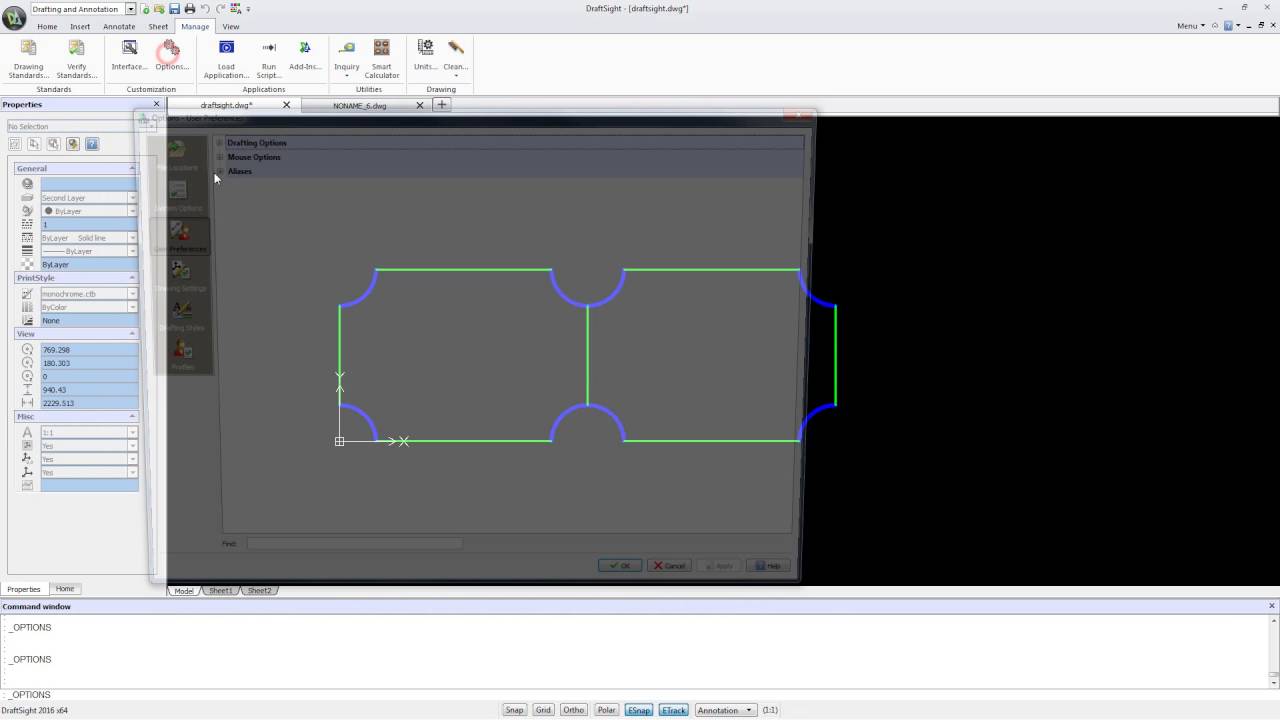Viewport: 1280px width, 720px height.
Task: Open the DraftSight application logo menu
Action: tap(14, 17)
